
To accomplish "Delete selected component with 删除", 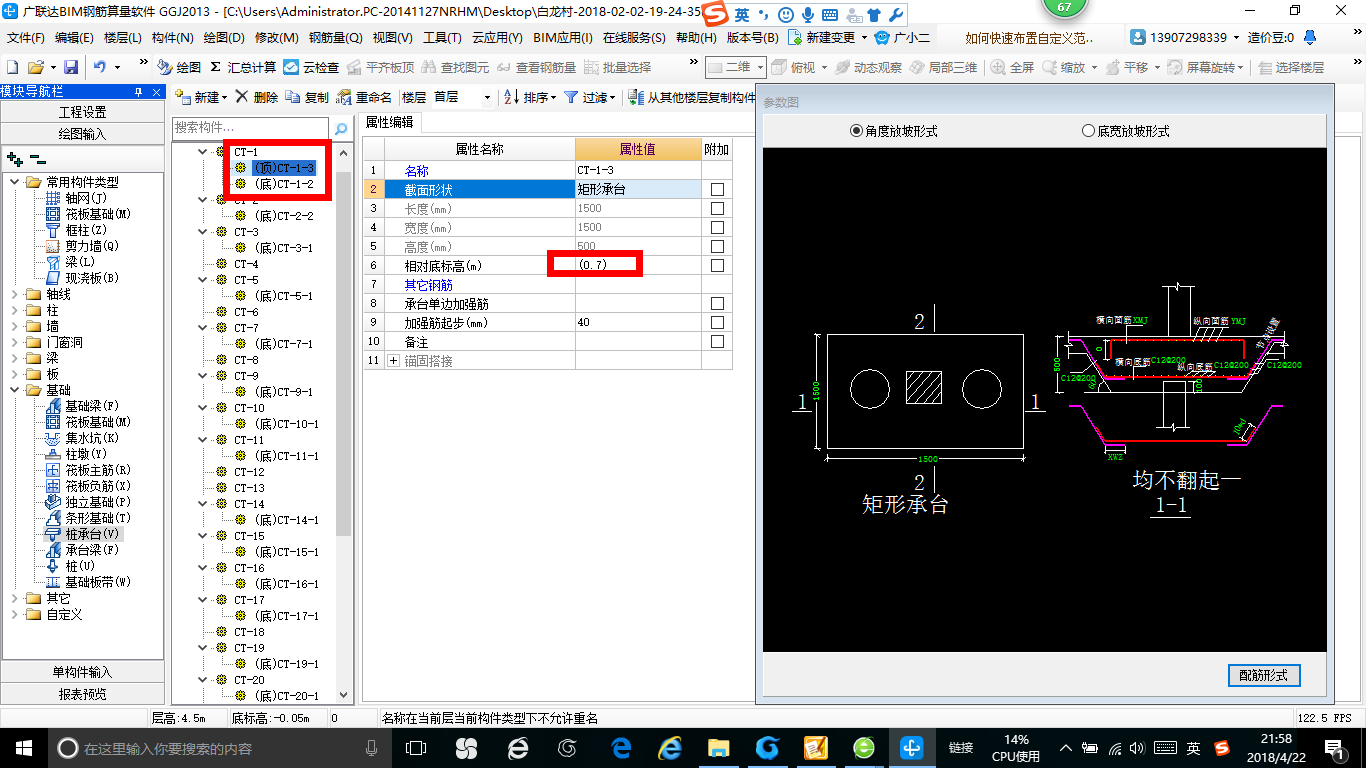I will (x=256, y=97).
